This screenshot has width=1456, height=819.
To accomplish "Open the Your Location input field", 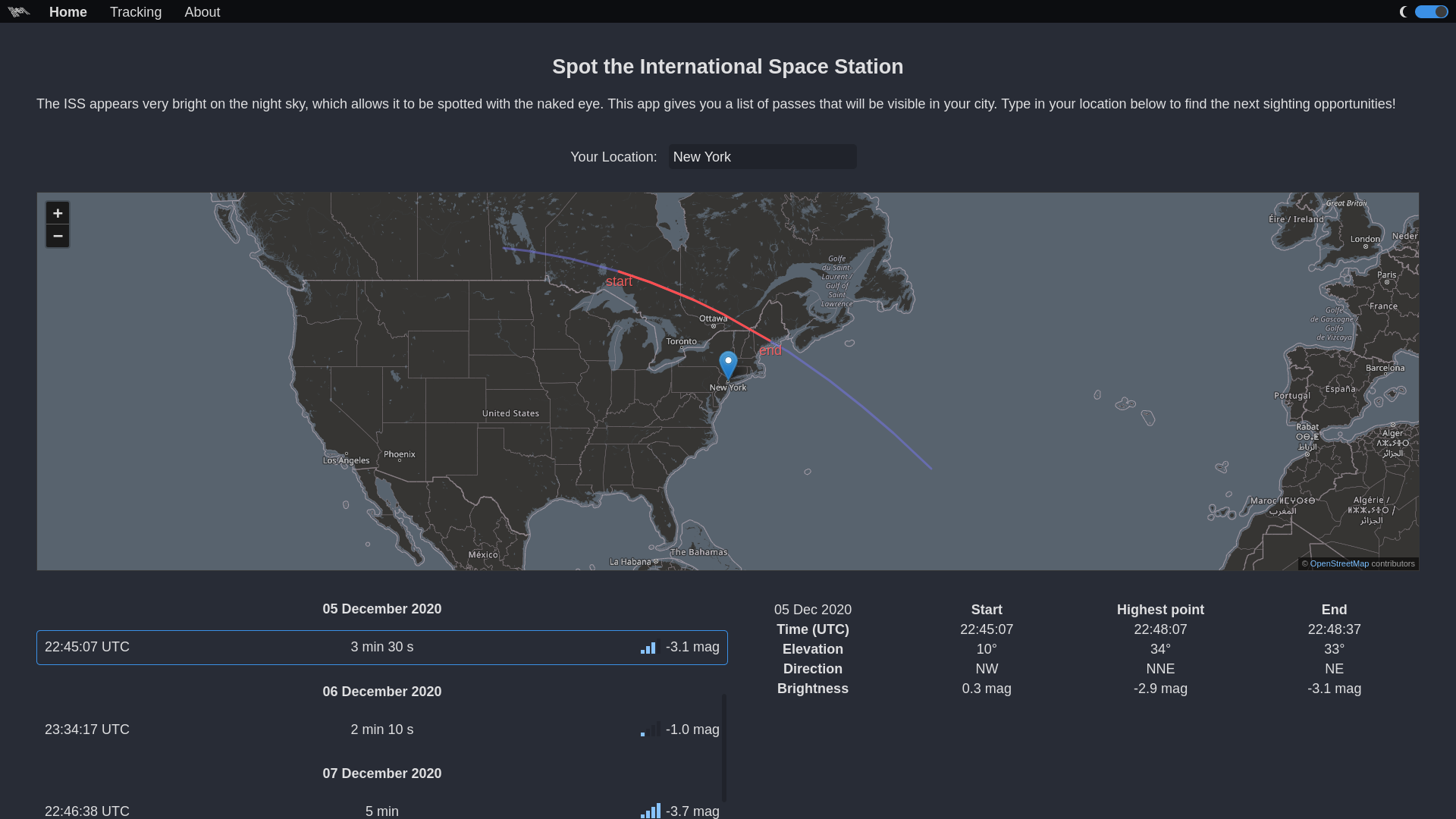I will (x=763, y=157).
